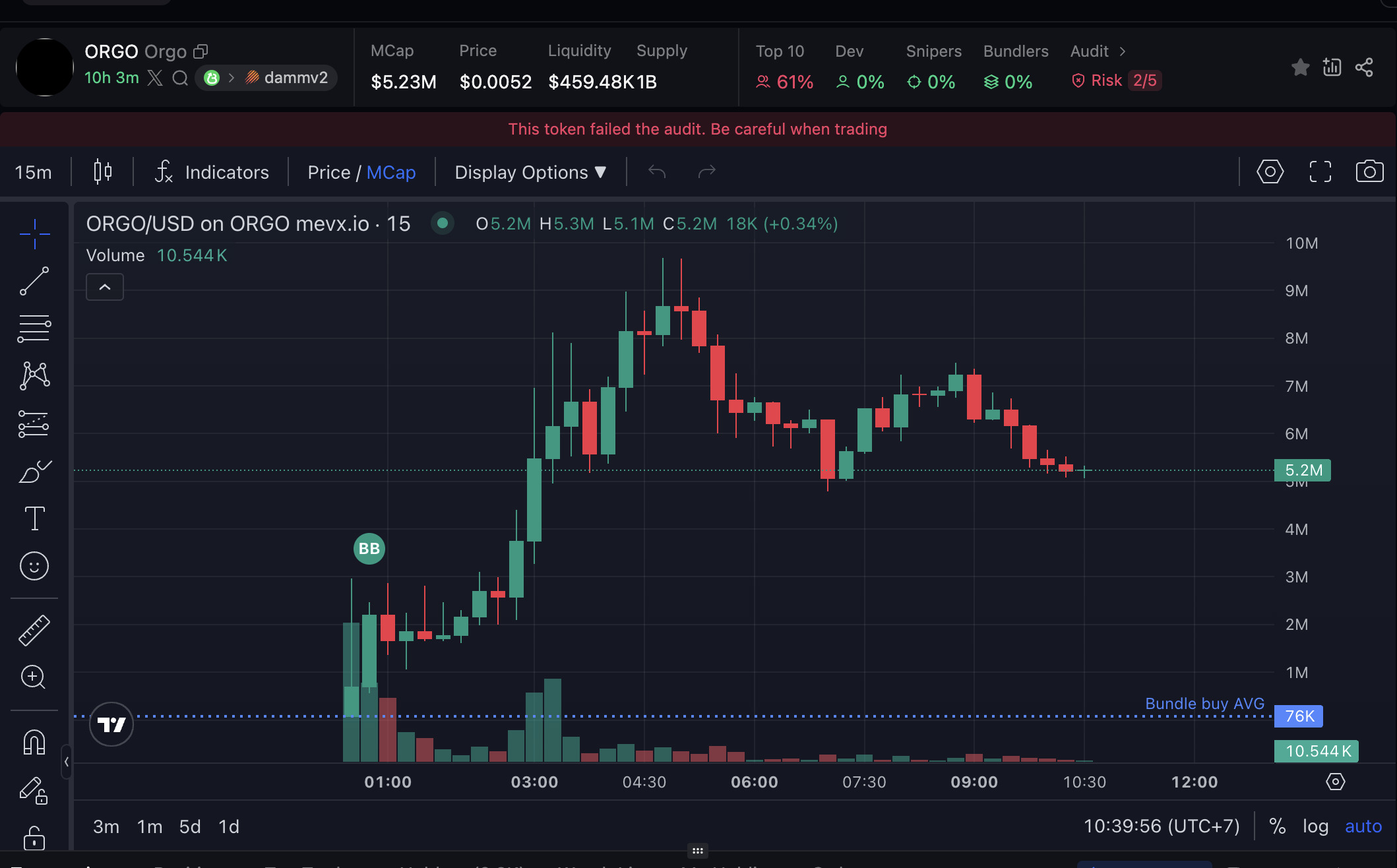Open the token's X profile
1397x868 pixels.
point(155,78)
